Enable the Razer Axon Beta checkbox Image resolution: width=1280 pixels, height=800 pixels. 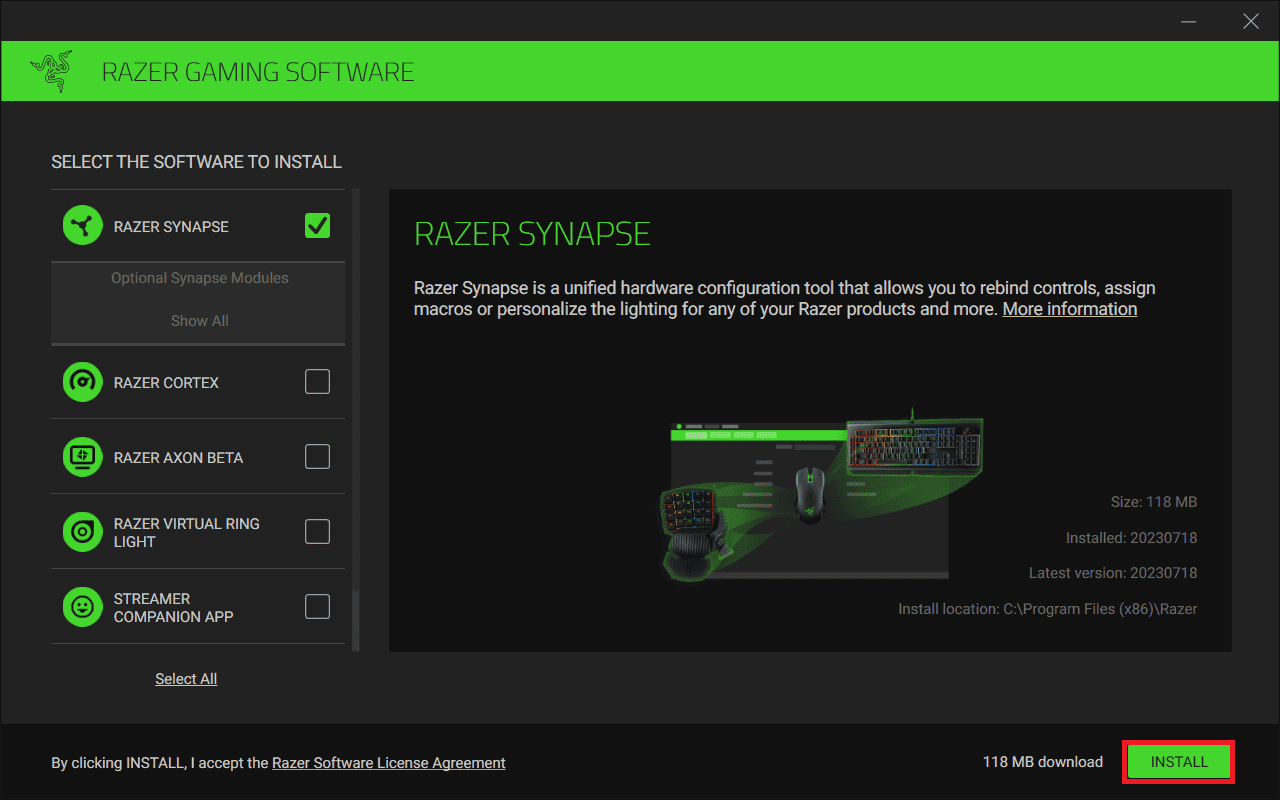[x=317, y=456]
